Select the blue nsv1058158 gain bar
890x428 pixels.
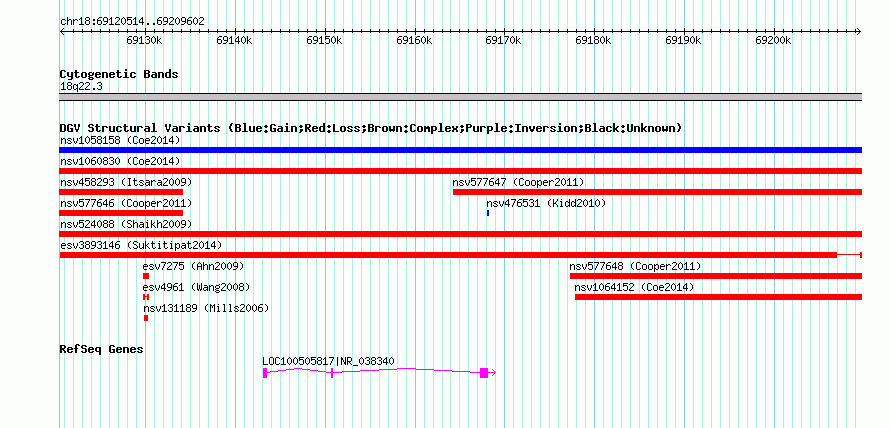tap(460, 150)
